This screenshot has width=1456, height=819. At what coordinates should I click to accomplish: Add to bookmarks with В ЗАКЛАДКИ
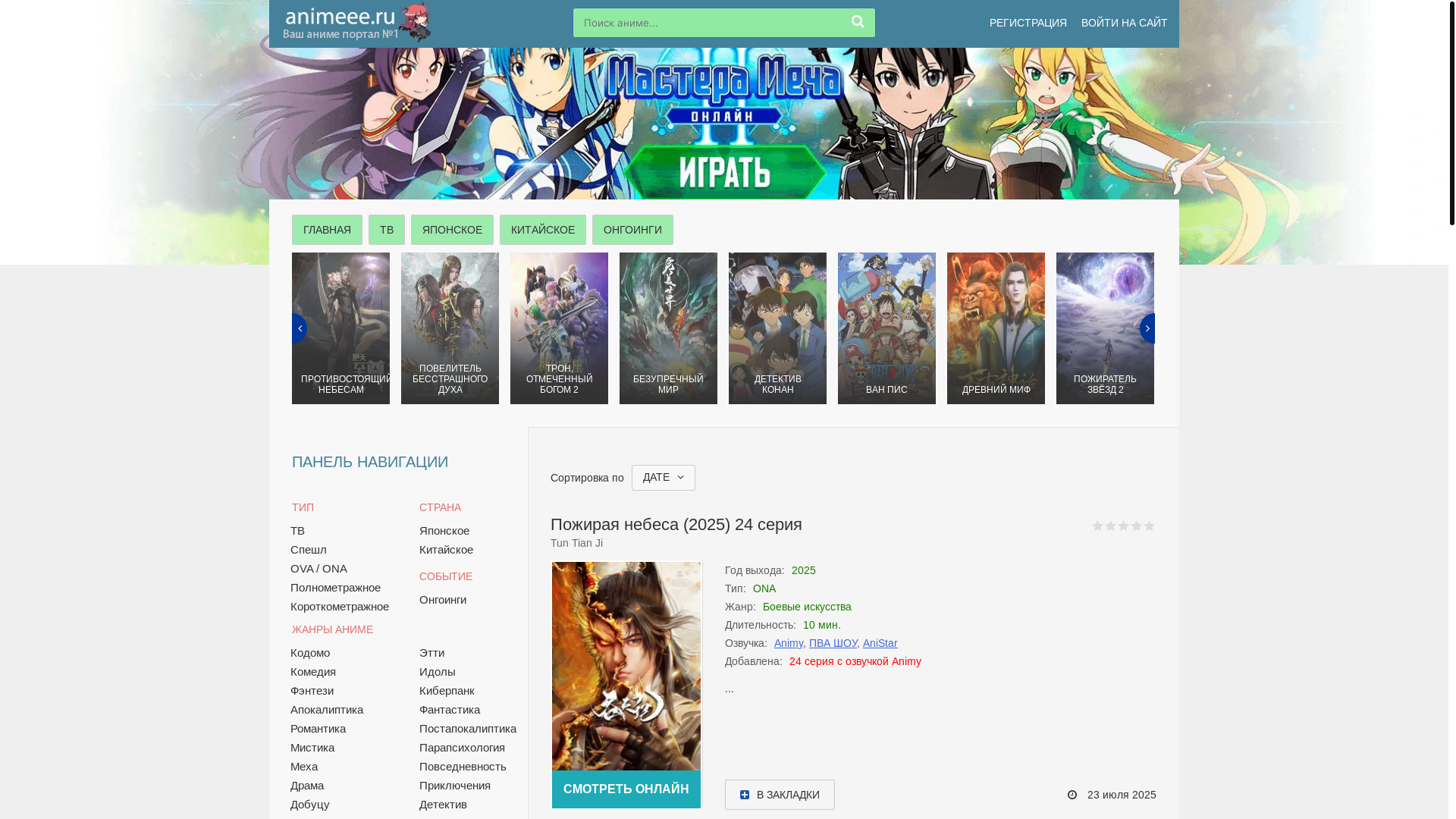[780, 795]
